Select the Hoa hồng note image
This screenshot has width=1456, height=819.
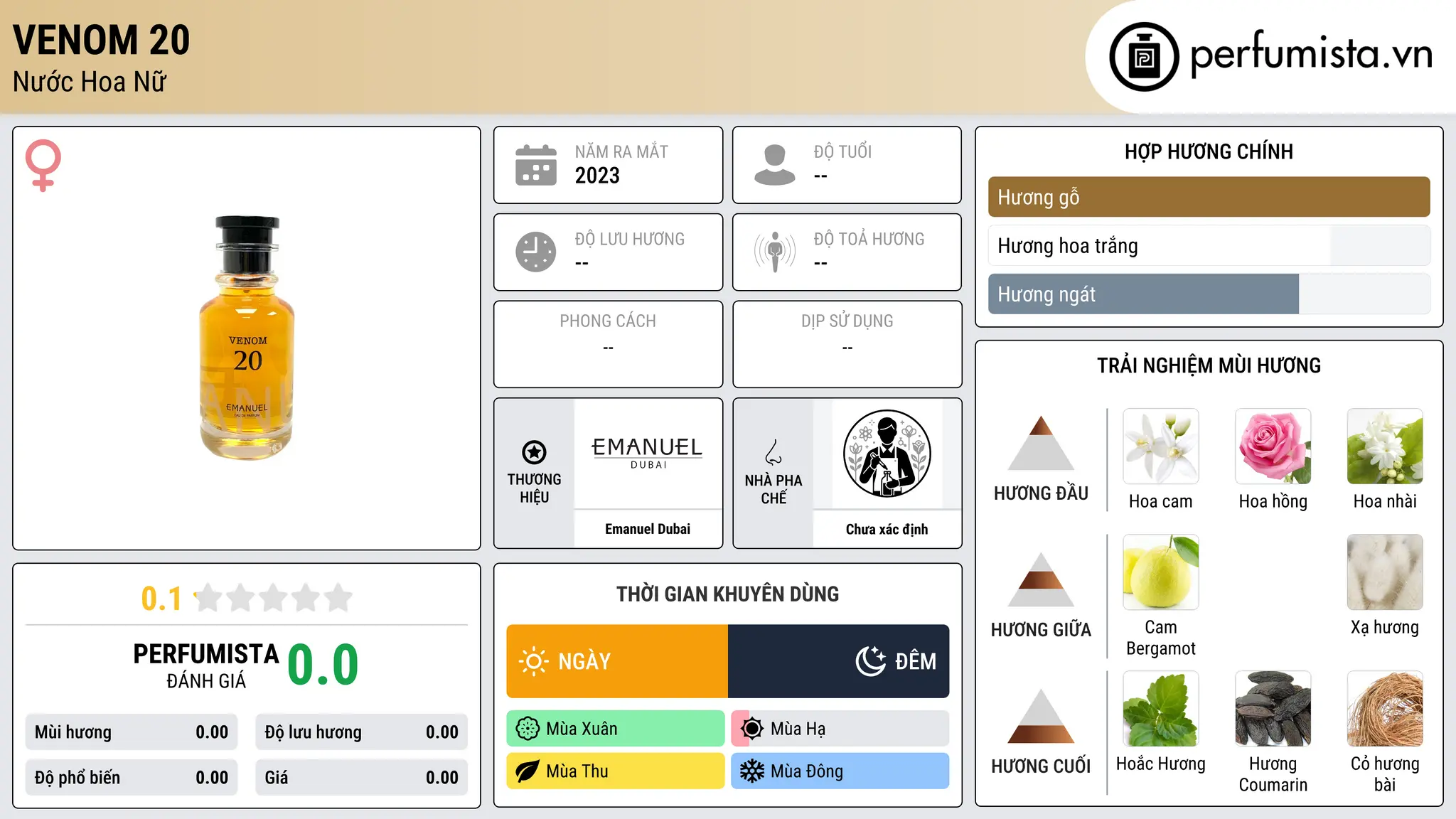[1273, 446]
